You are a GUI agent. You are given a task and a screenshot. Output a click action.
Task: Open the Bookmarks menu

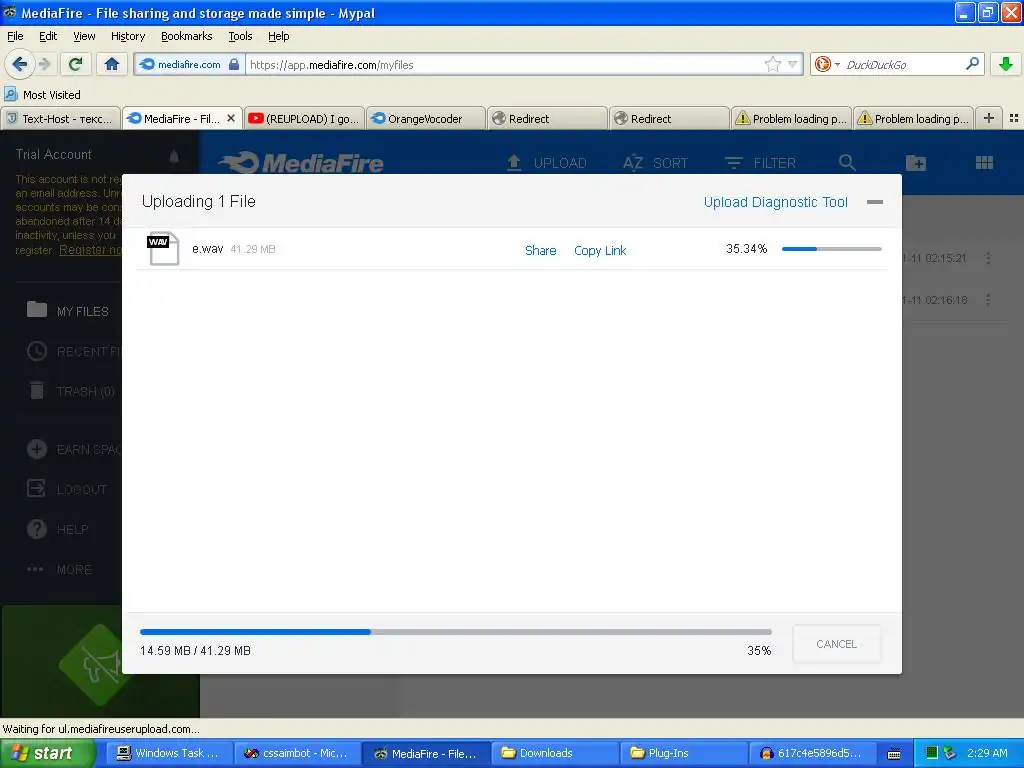pos(186,36)
